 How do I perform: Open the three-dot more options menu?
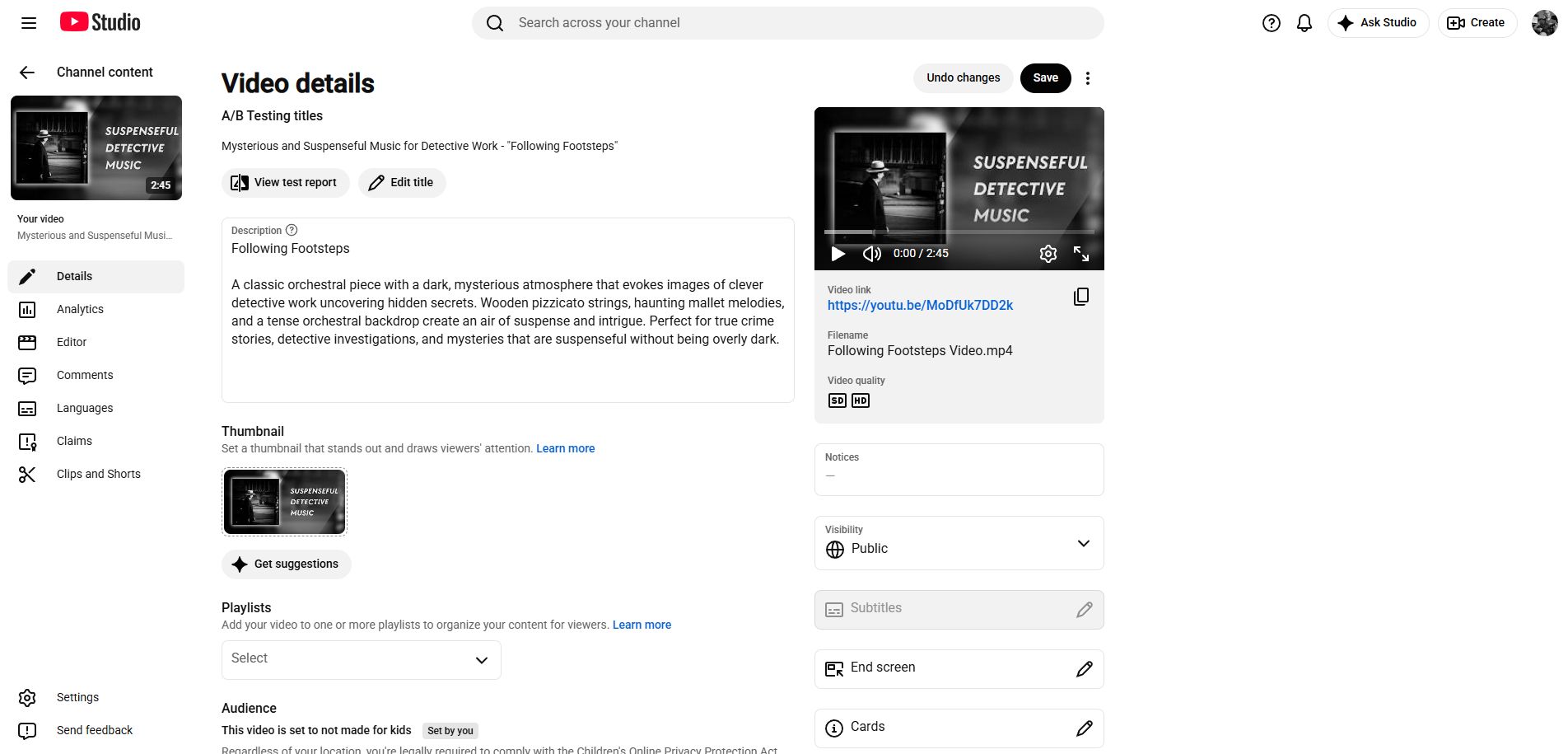point(1088,78)
